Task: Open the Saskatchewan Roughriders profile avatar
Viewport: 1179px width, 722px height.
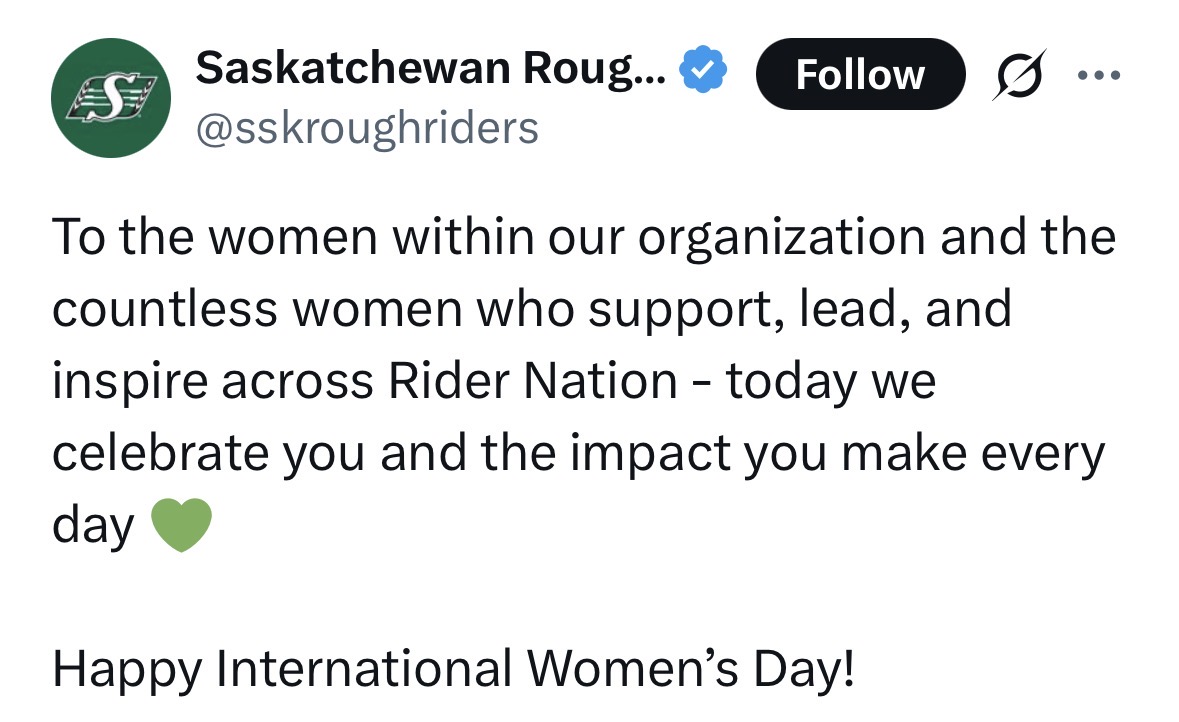Action: click(112, 97)
